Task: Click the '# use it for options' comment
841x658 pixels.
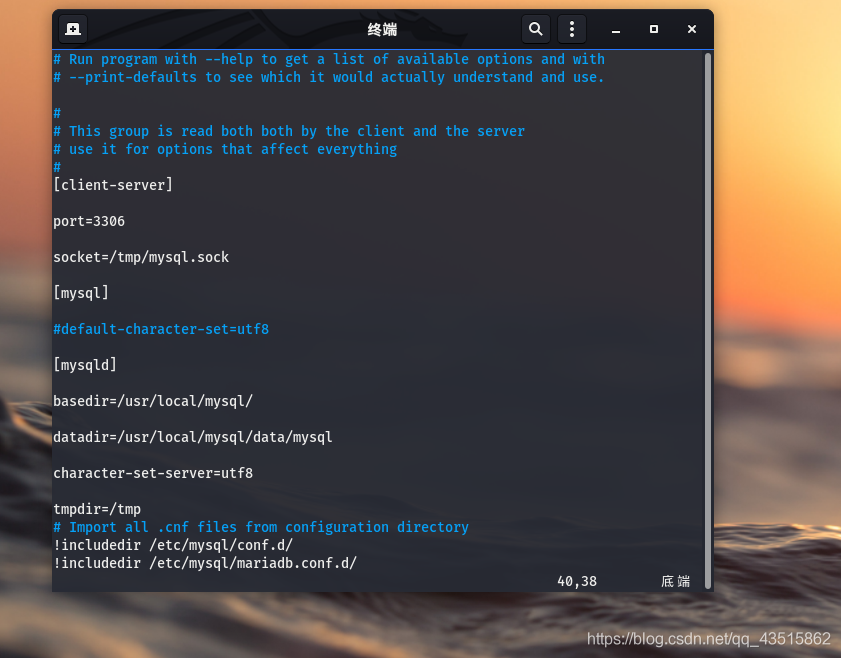Action: coord(225,149)
